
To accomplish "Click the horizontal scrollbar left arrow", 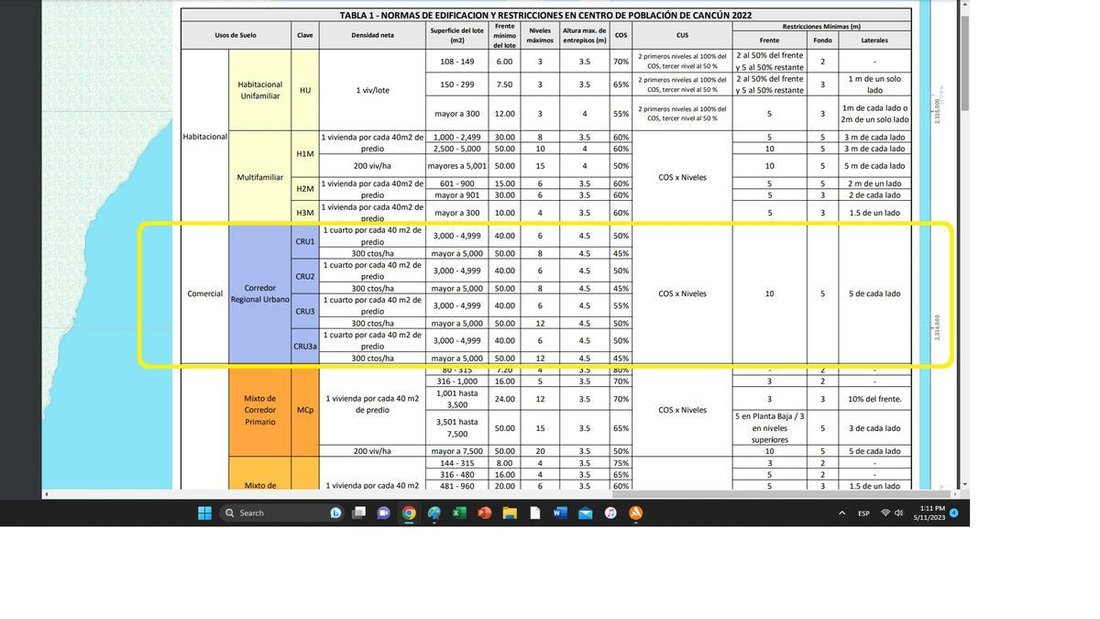I will [x=46, y=494].
